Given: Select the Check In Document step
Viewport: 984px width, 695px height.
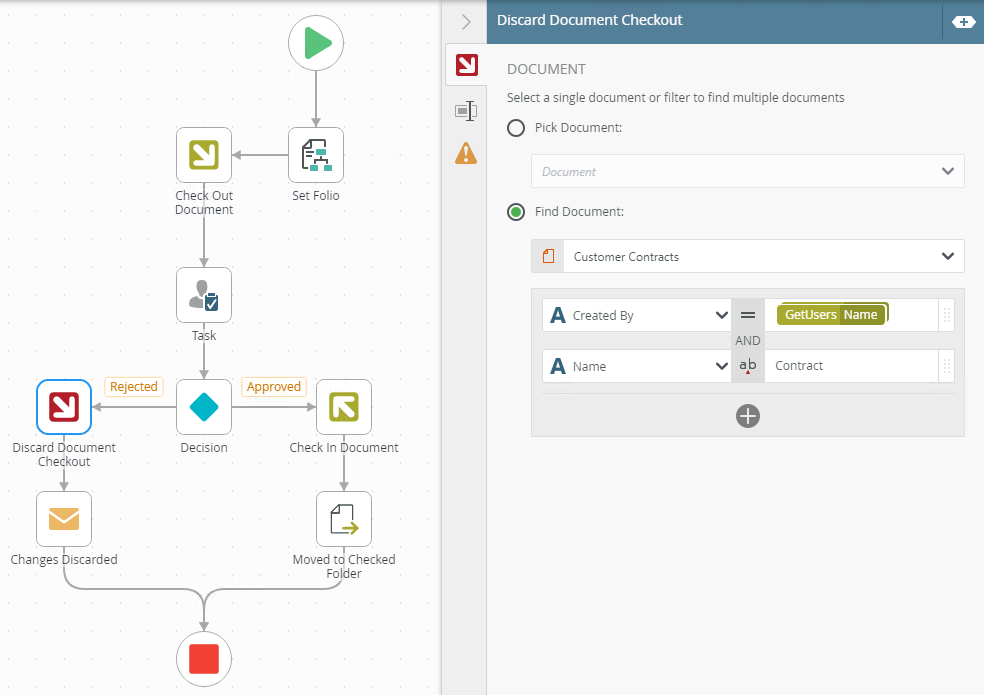Looking at the screenshot, I should pyautogui.click(x=344, y=407).
